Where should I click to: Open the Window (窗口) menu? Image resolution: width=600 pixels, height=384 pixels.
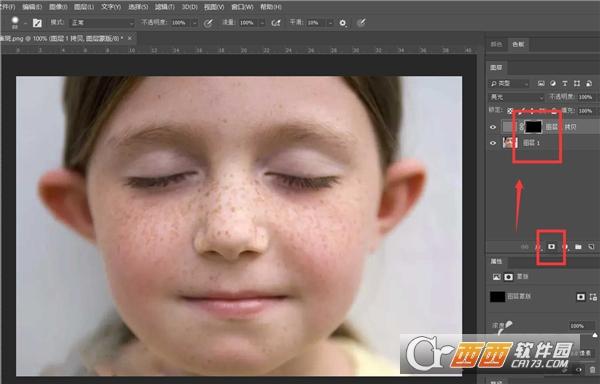[242, 7]
